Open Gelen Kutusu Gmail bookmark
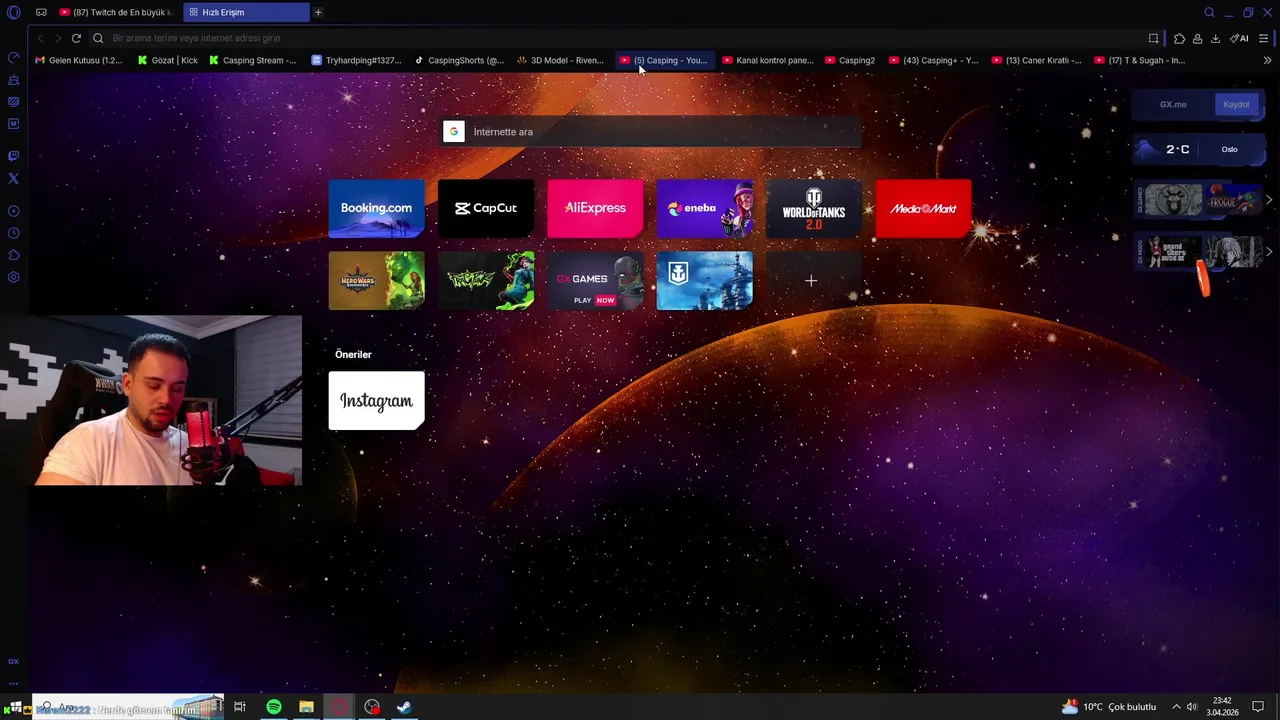Image resolution: width=1280 pixels, height=720 pixels. tap(79, 60)
